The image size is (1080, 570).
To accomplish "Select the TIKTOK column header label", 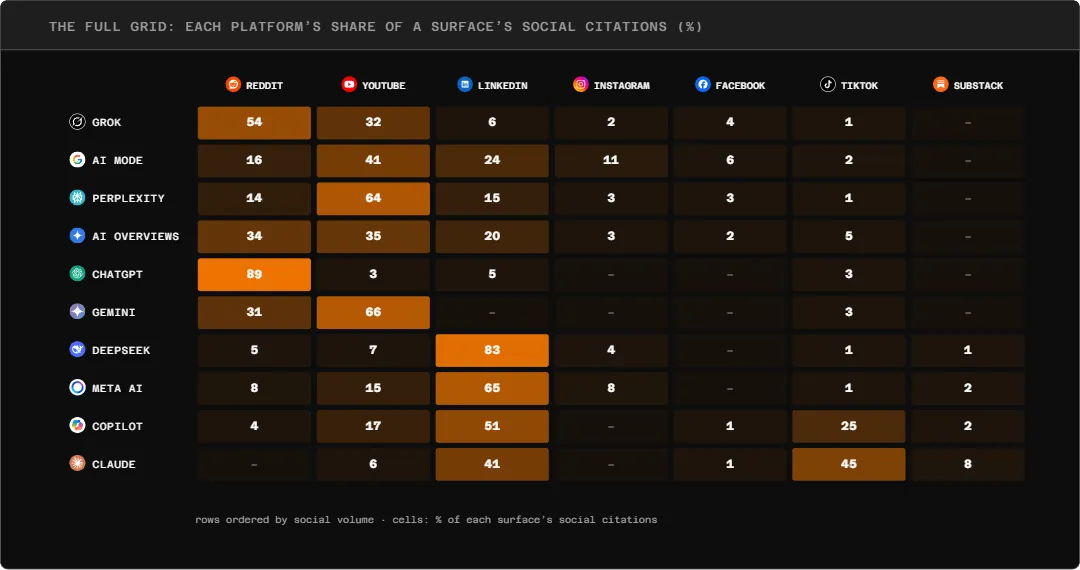I will tap(860, 85).
